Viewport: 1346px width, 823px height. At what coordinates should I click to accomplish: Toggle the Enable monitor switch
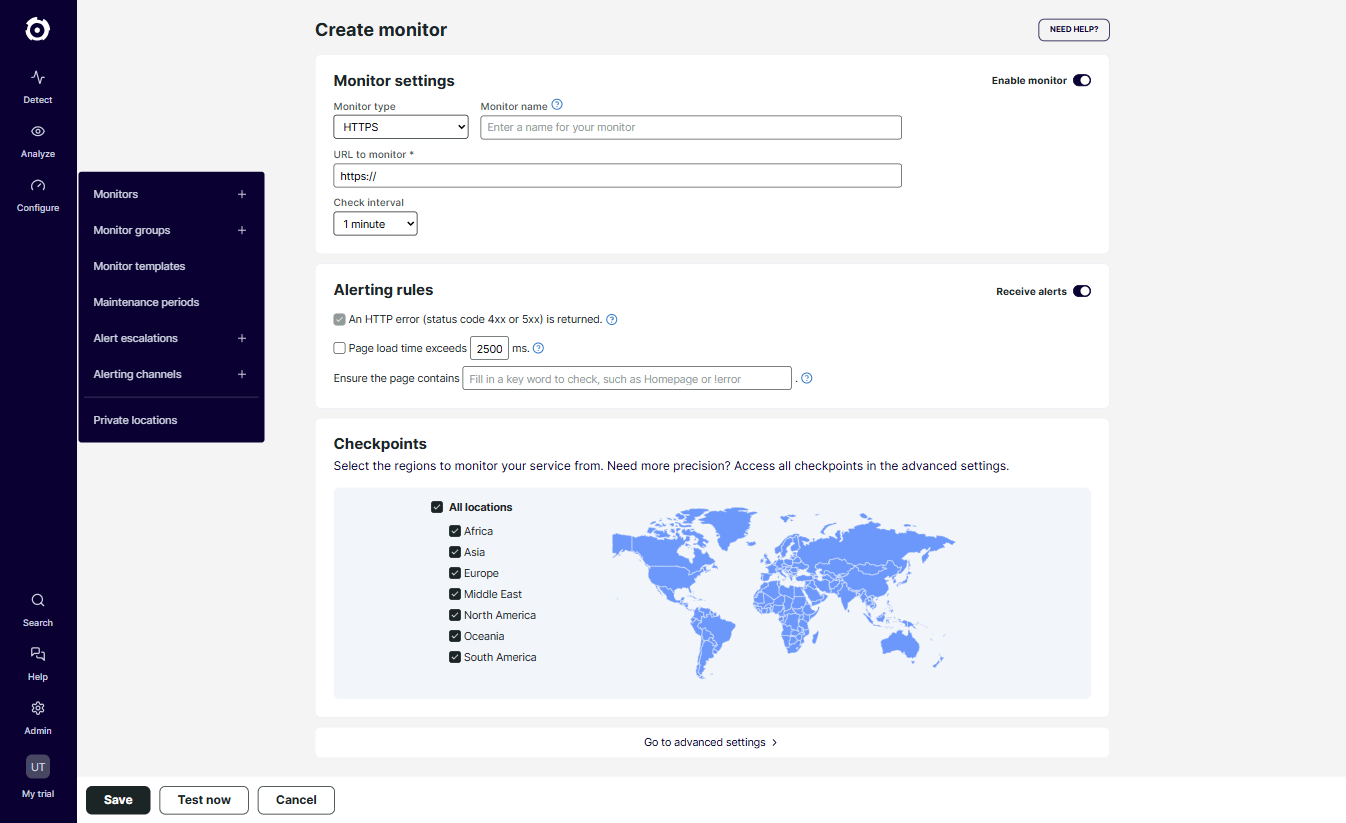(x=1082, y=80)
